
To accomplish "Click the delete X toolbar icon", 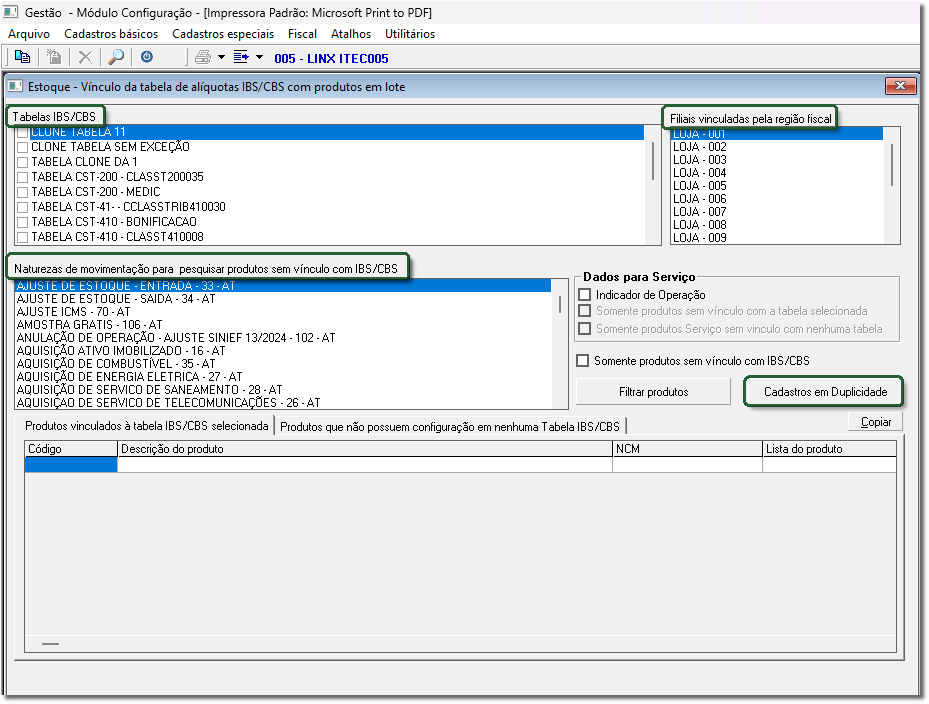I will click(85, 57).
